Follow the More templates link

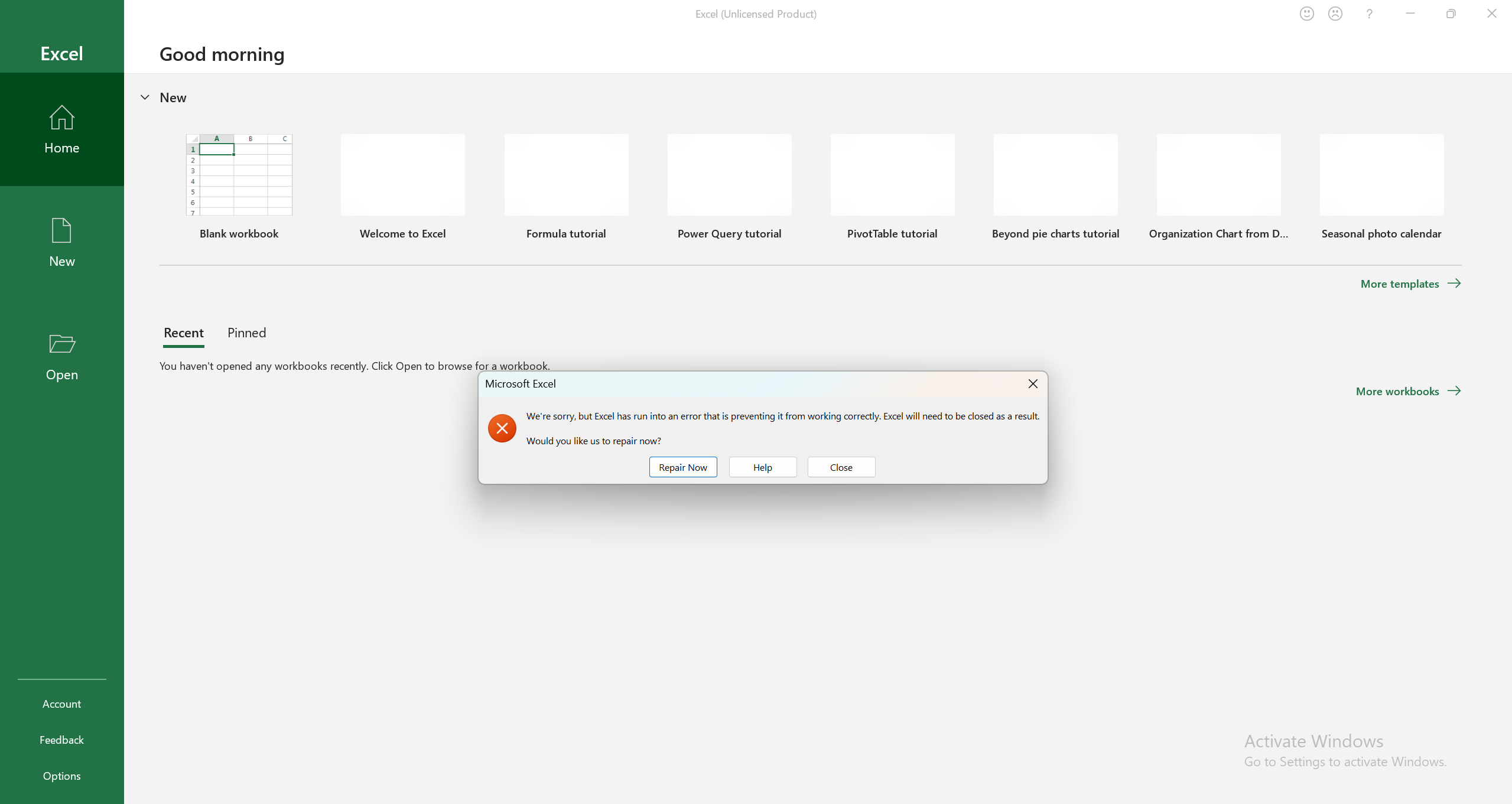click(x=1410, y=284)
